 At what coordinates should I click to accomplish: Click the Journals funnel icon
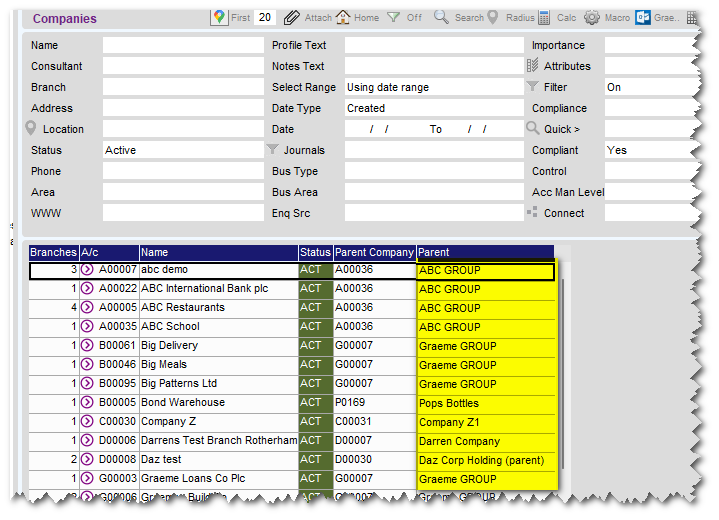tap(272, 149)
